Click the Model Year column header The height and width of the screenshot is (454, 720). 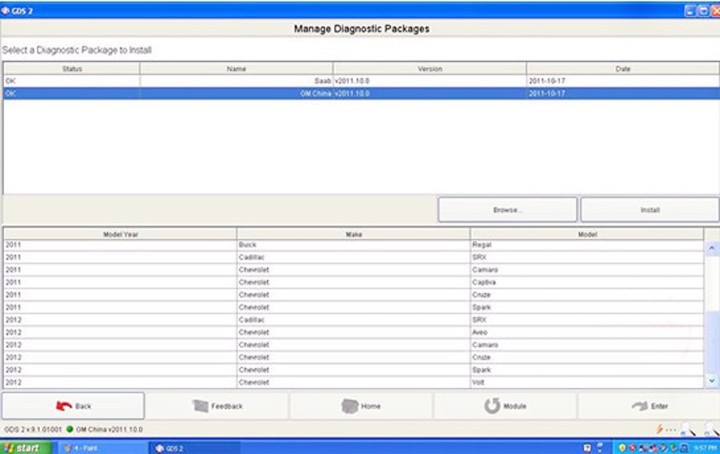(x=120, y=234)
